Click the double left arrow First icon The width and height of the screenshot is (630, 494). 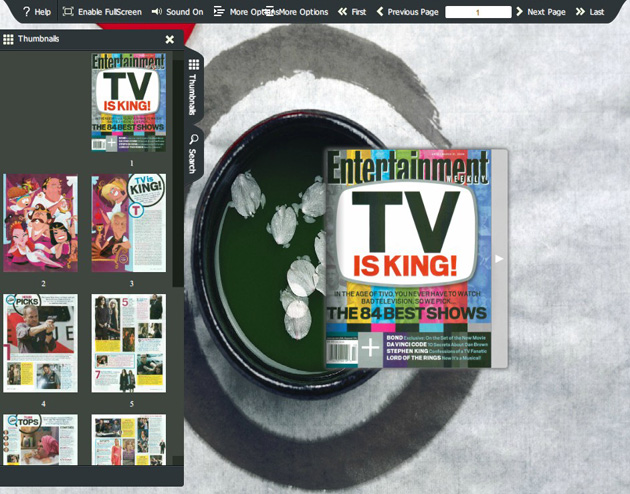click(342, 12)
